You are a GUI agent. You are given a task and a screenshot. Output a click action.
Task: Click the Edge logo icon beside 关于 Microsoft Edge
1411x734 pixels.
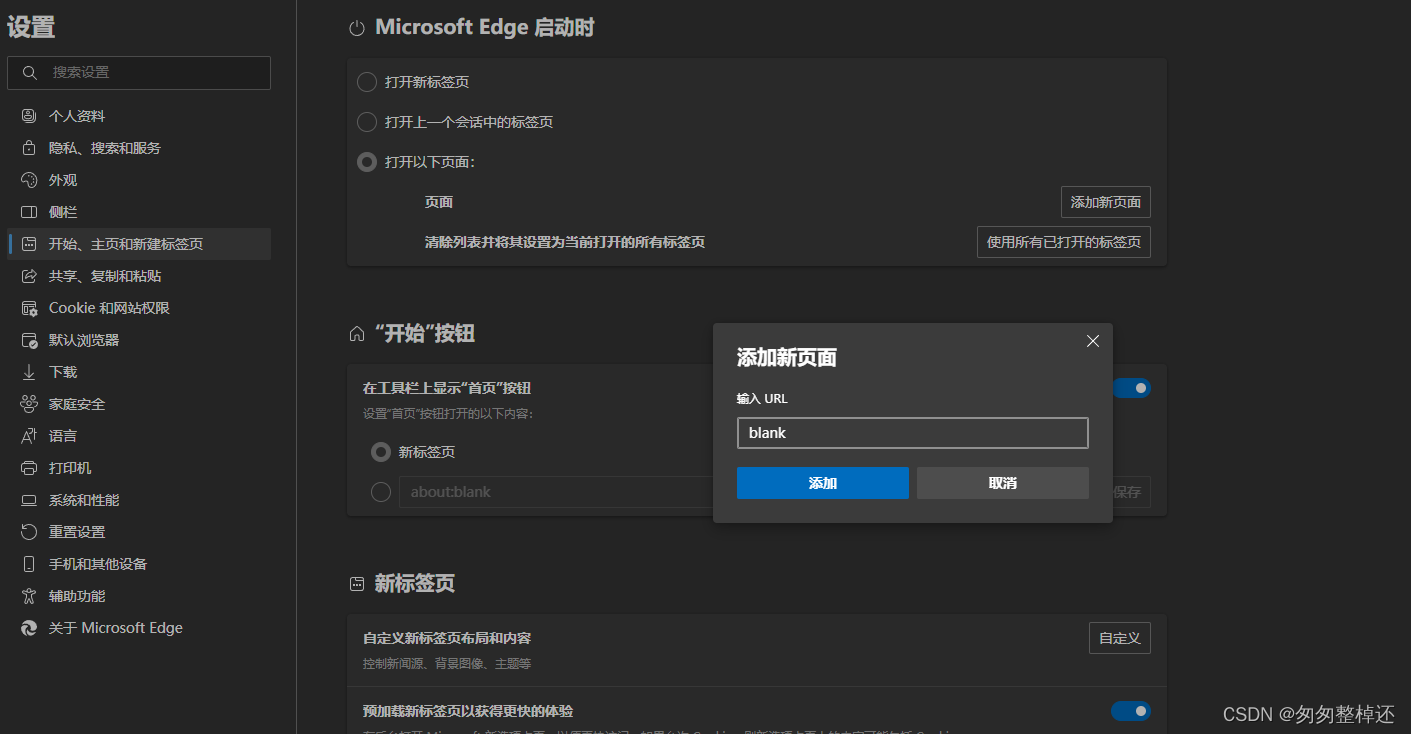coord(29,628)
